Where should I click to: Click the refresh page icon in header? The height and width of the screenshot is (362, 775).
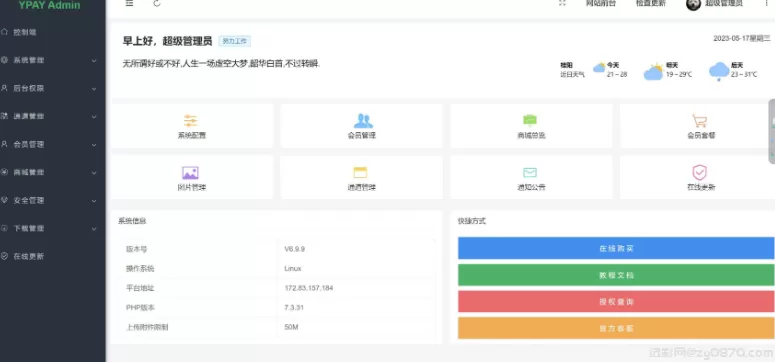[x=157, y=3]
